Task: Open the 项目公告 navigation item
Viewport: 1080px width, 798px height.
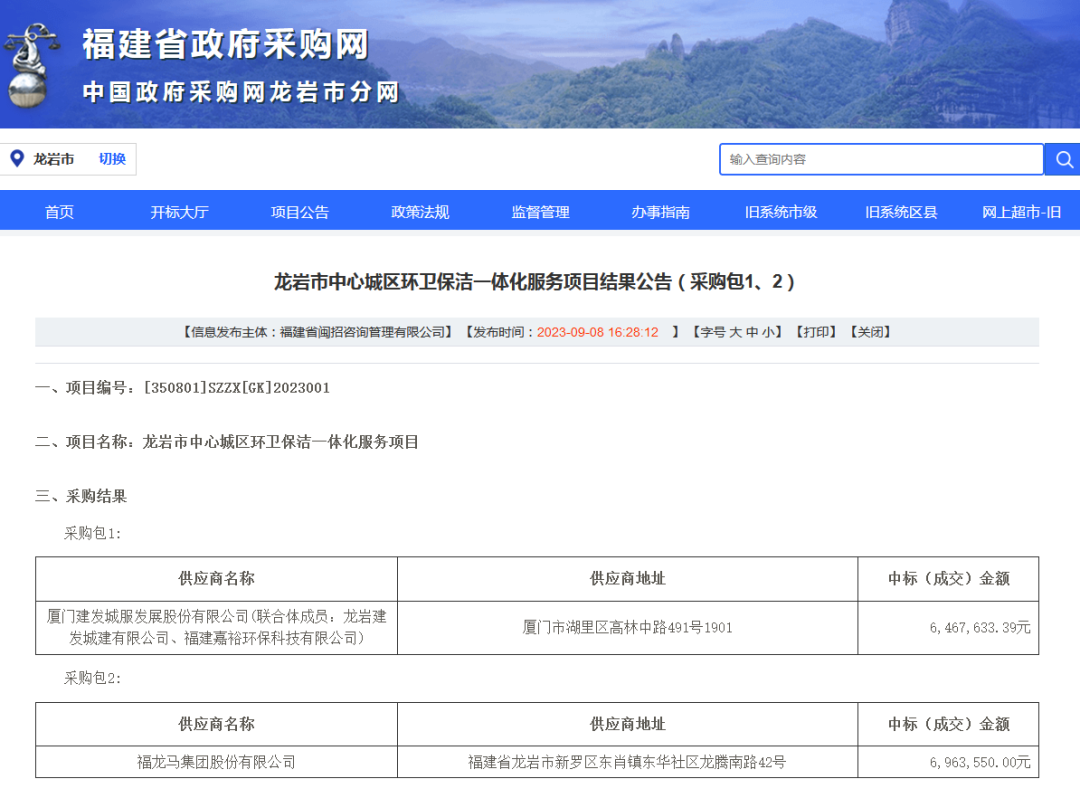Action: 300,212
